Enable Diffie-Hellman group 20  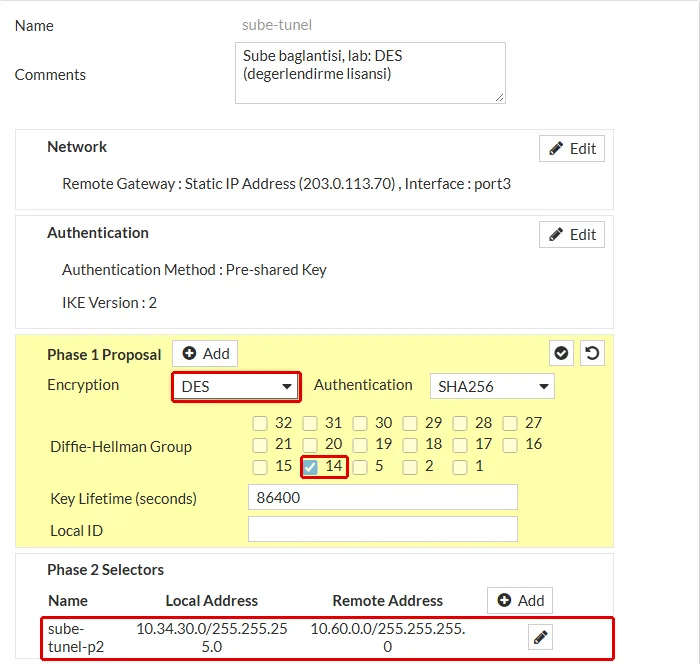(310, 445)
